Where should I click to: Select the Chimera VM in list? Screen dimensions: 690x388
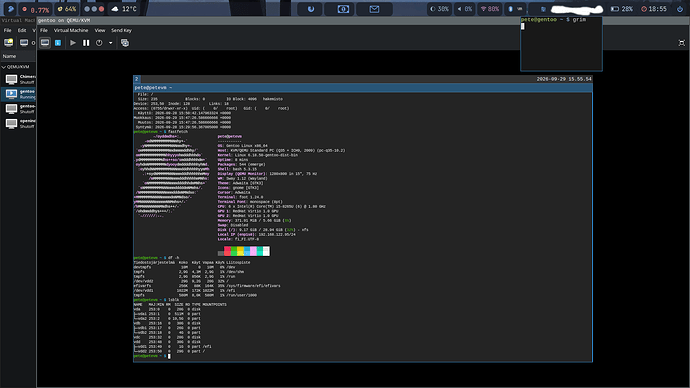(19, 79)
